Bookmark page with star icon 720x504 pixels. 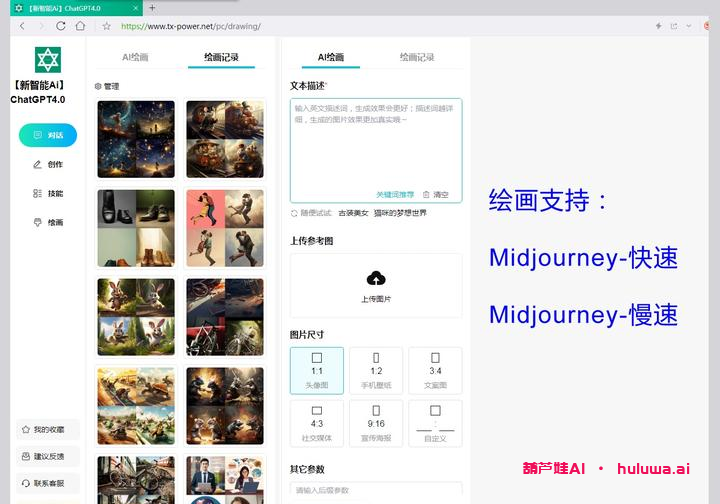[107, 26]
